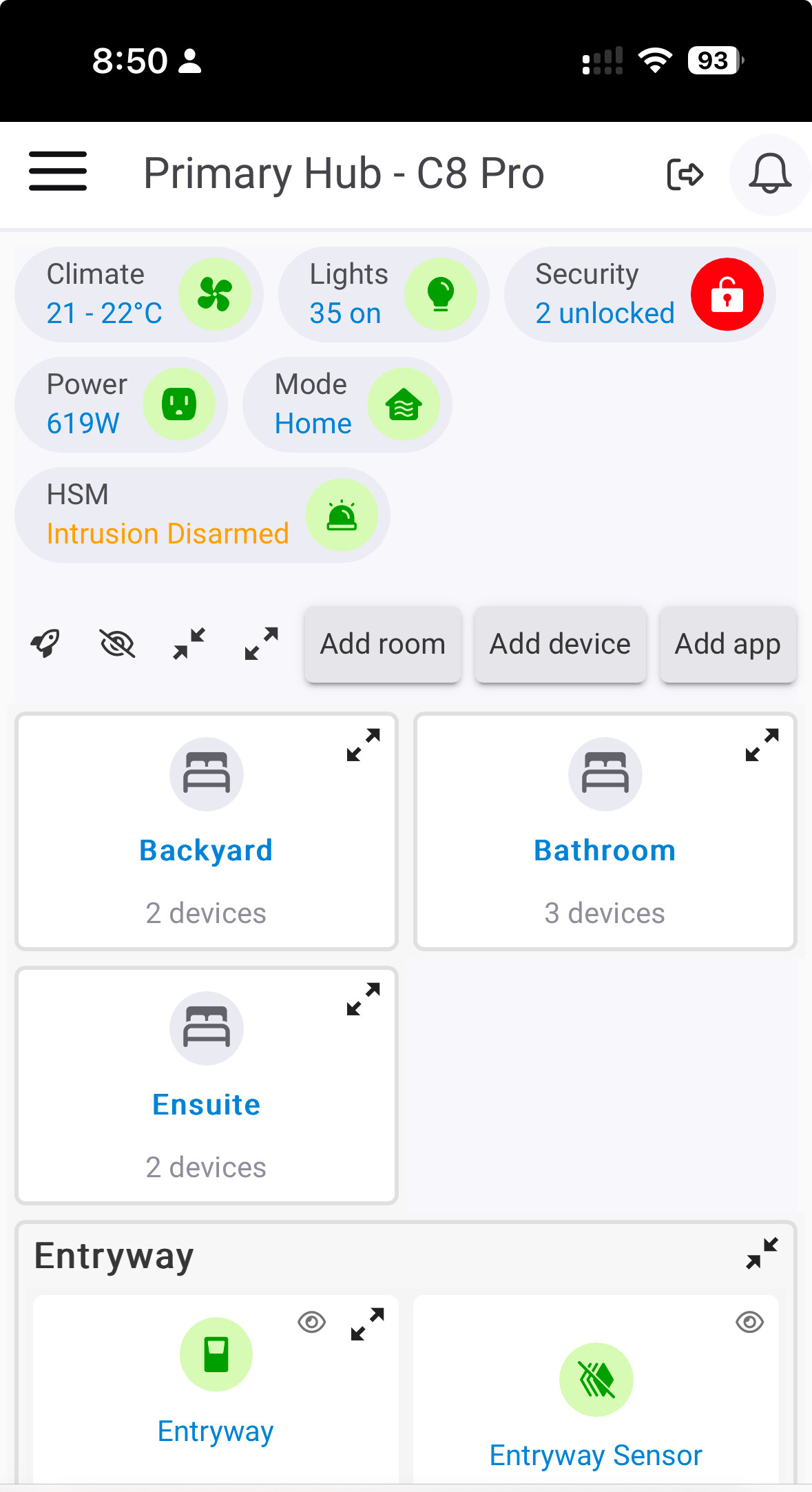Toggle visibility eye on Entryway Sensor
This screenshot has height=1492, width=812.
750,1322
